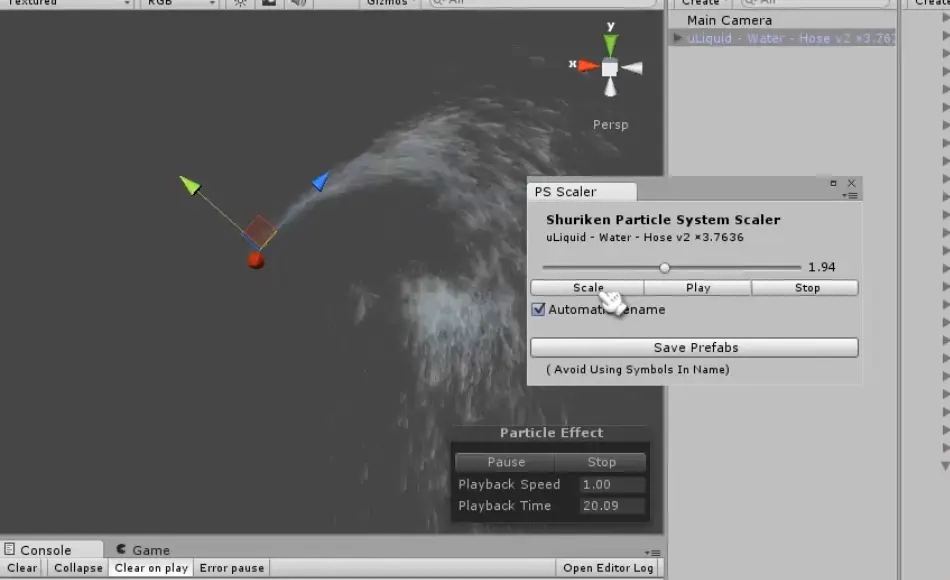Toggle the Persp projection label

610,125
